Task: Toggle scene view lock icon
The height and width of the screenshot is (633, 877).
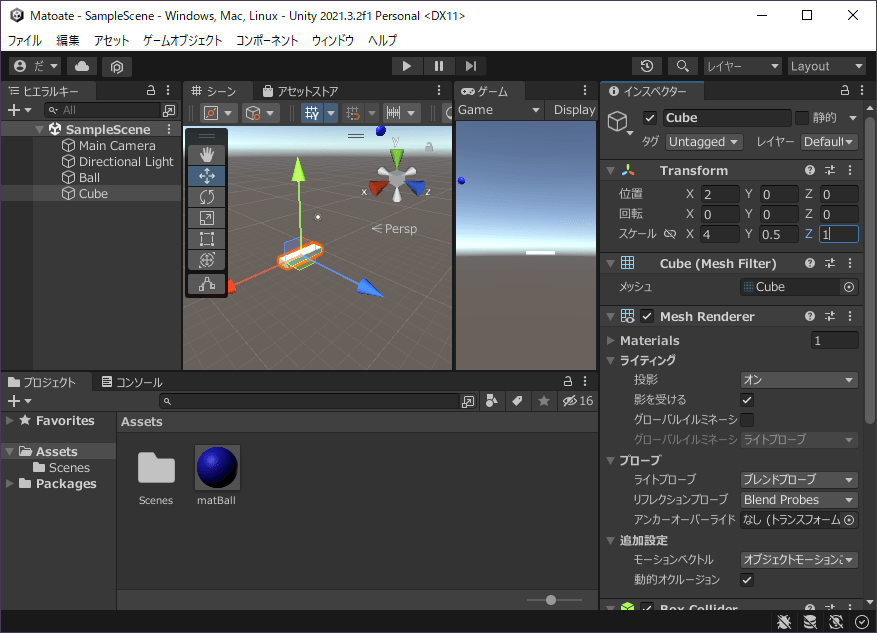Action: click(x=429, y=147)
